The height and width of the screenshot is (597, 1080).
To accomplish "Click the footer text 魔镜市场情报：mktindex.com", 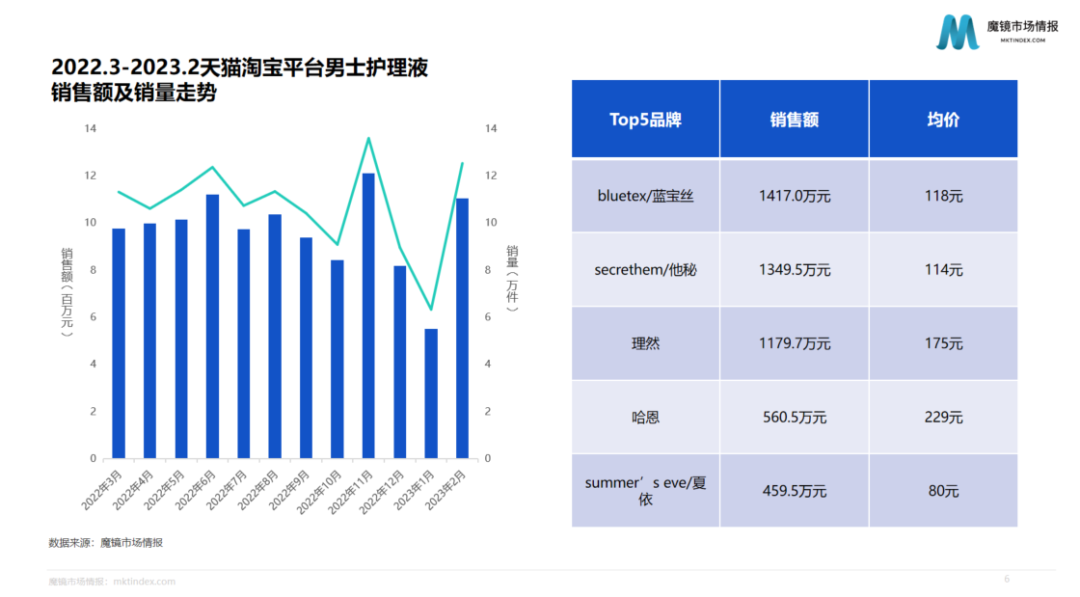I will click(x=112, y=582).
